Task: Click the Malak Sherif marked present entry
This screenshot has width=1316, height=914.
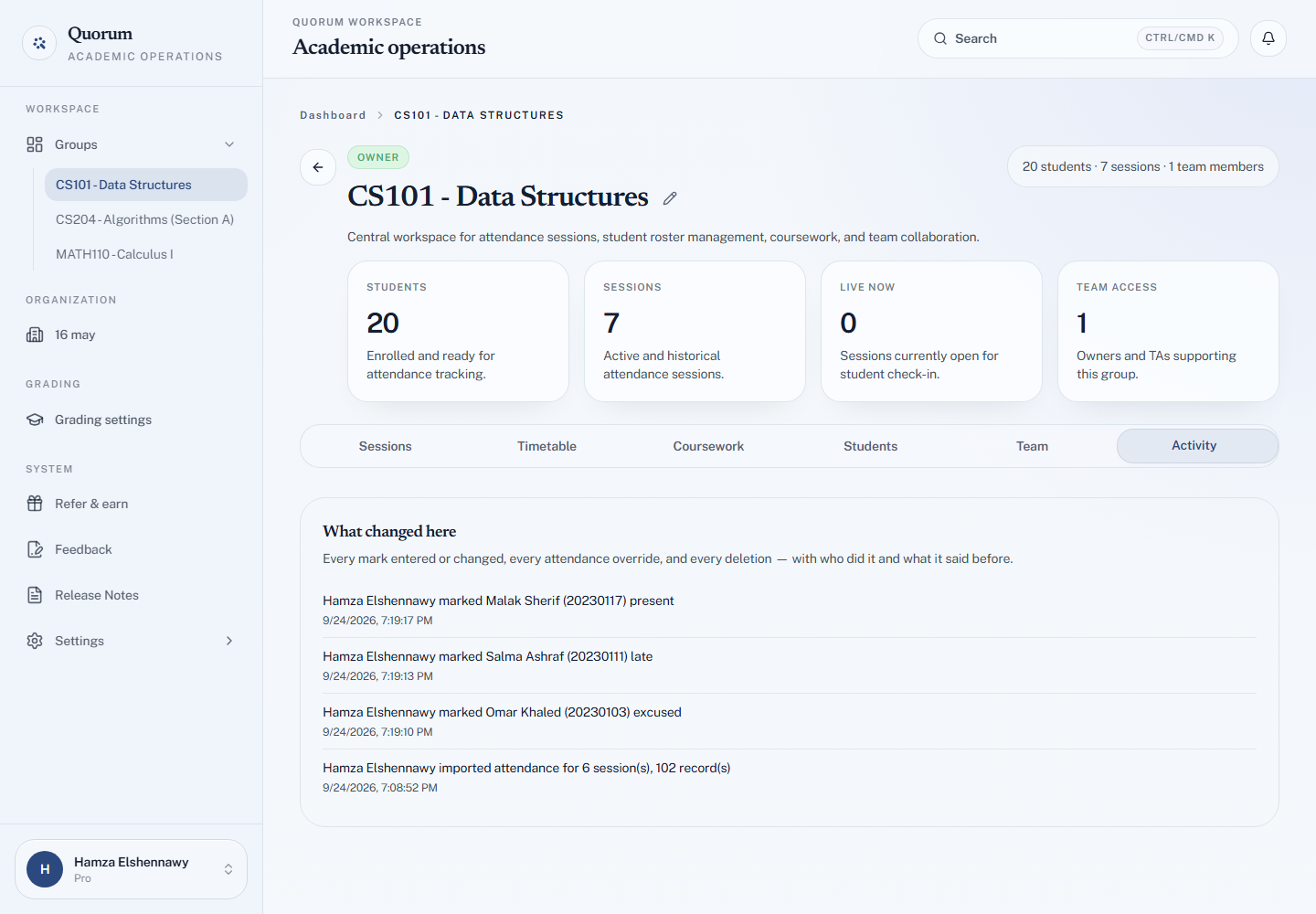Action: pyautogui.click(x=790, y=610)
